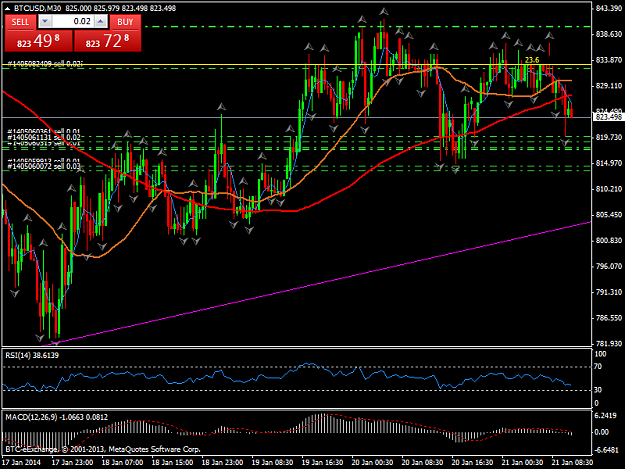Click price scale value 800.830
The width and height of the screenshot is (625, 469).
pyautogui.click(x=608, y=240)
